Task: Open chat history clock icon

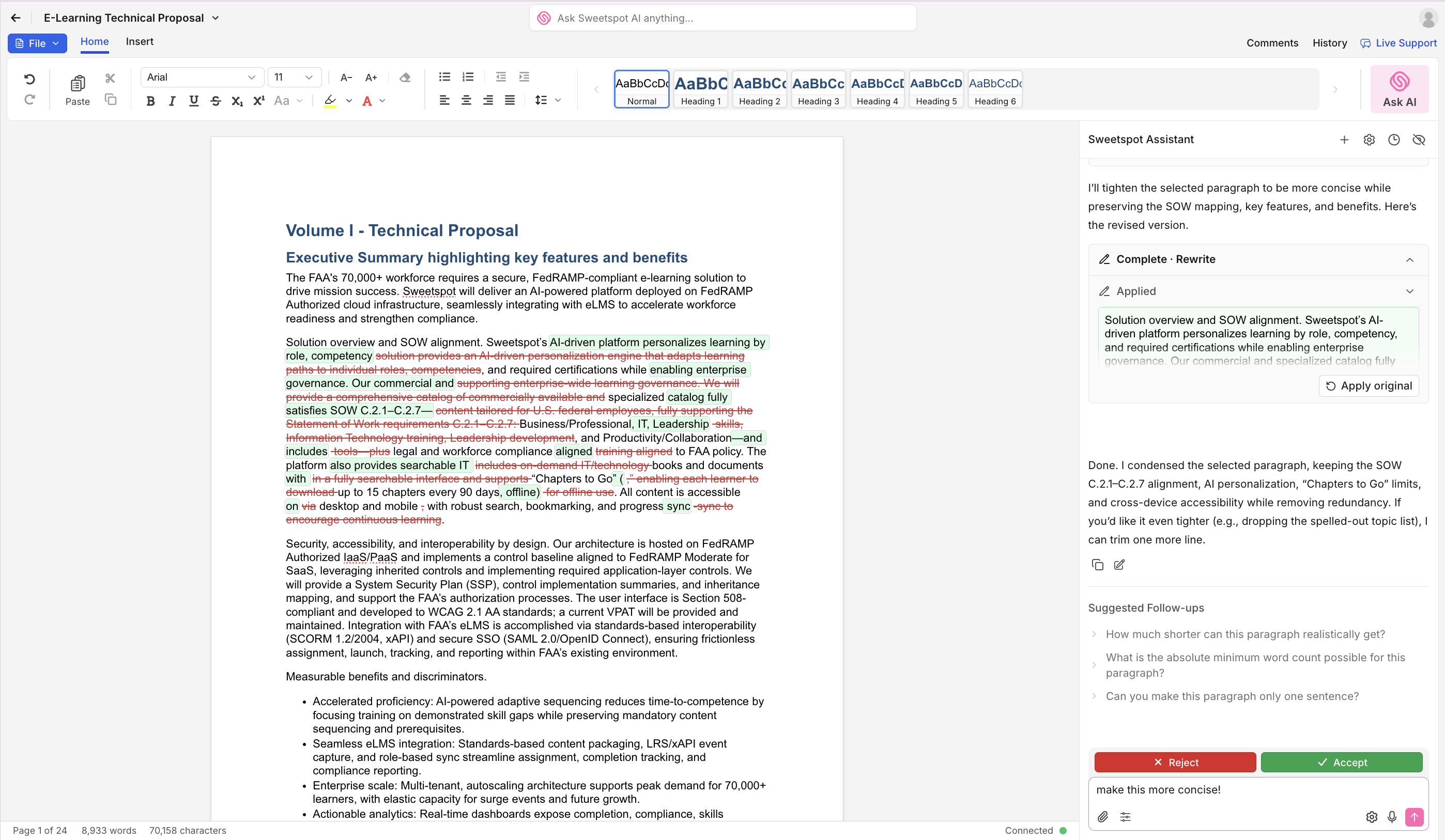Action: [1393, 139]
